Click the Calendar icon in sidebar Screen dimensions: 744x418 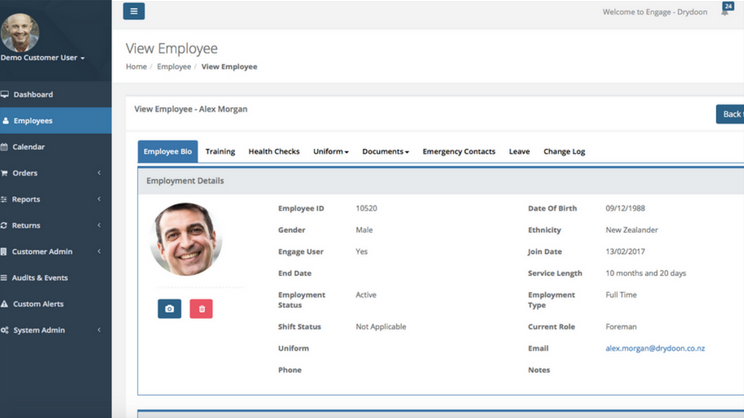(4, 147)
